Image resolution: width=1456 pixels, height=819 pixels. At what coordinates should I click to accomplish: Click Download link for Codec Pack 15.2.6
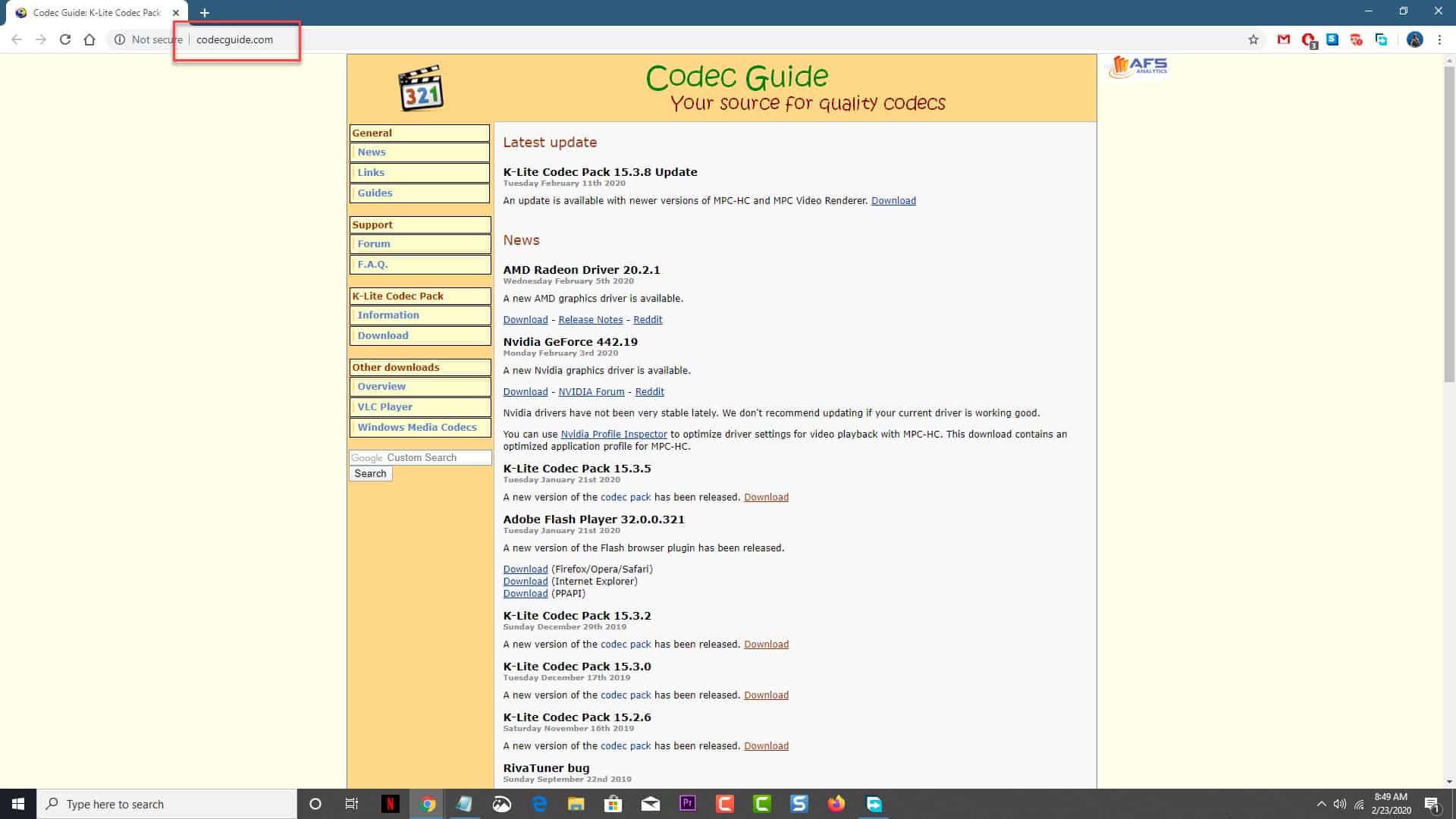766,746
